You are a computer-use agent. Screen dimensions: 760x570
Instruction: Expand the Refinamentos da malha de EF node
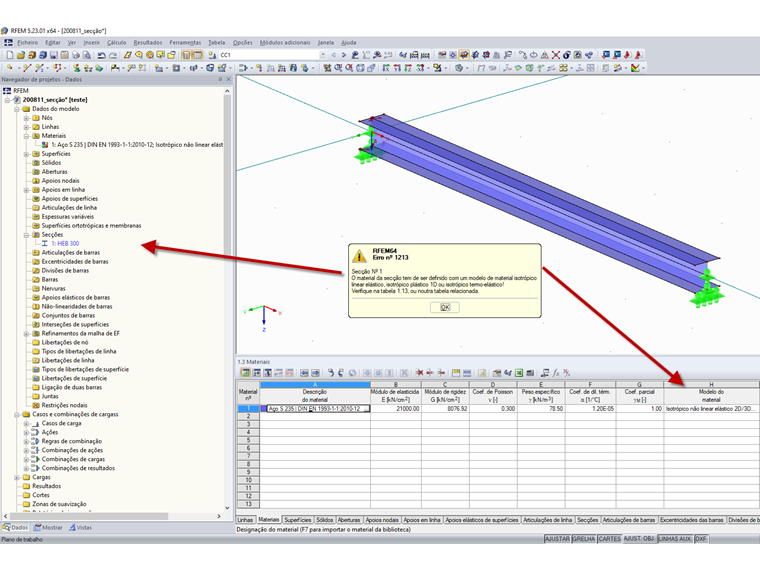coord(26,333)
